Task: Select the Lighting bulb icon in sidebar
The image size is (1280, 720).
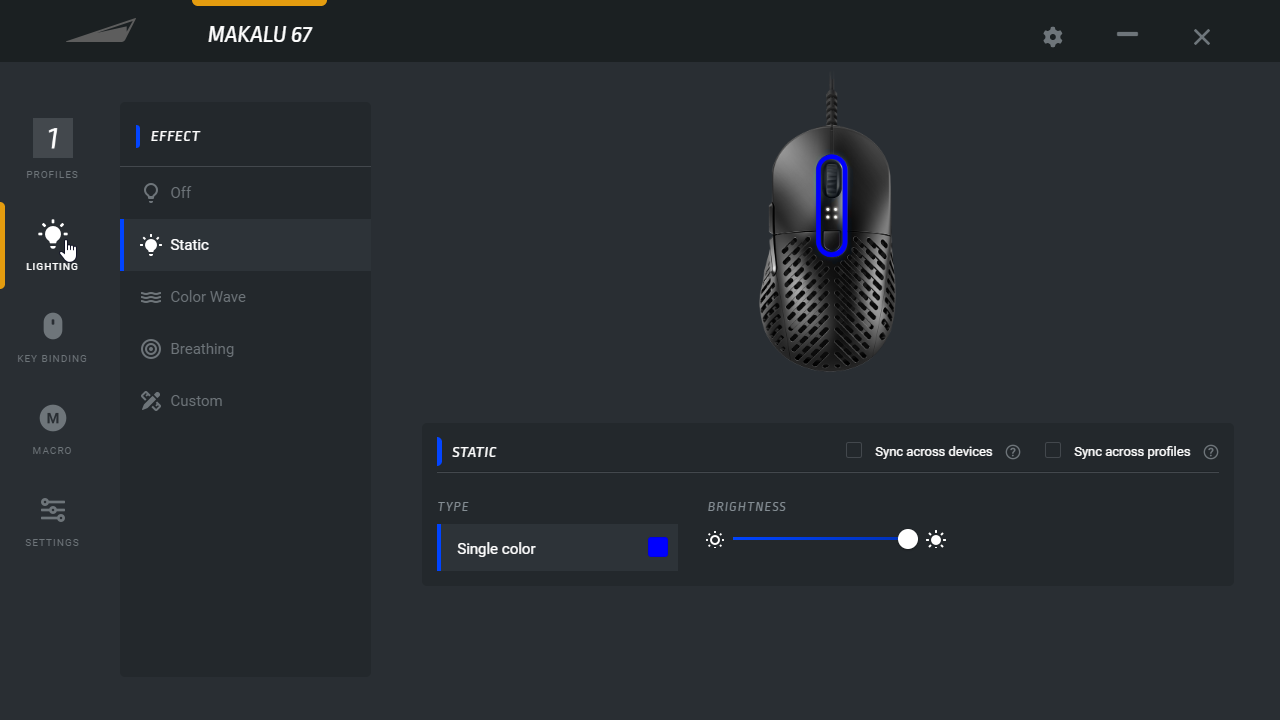Action: point(53,235)
